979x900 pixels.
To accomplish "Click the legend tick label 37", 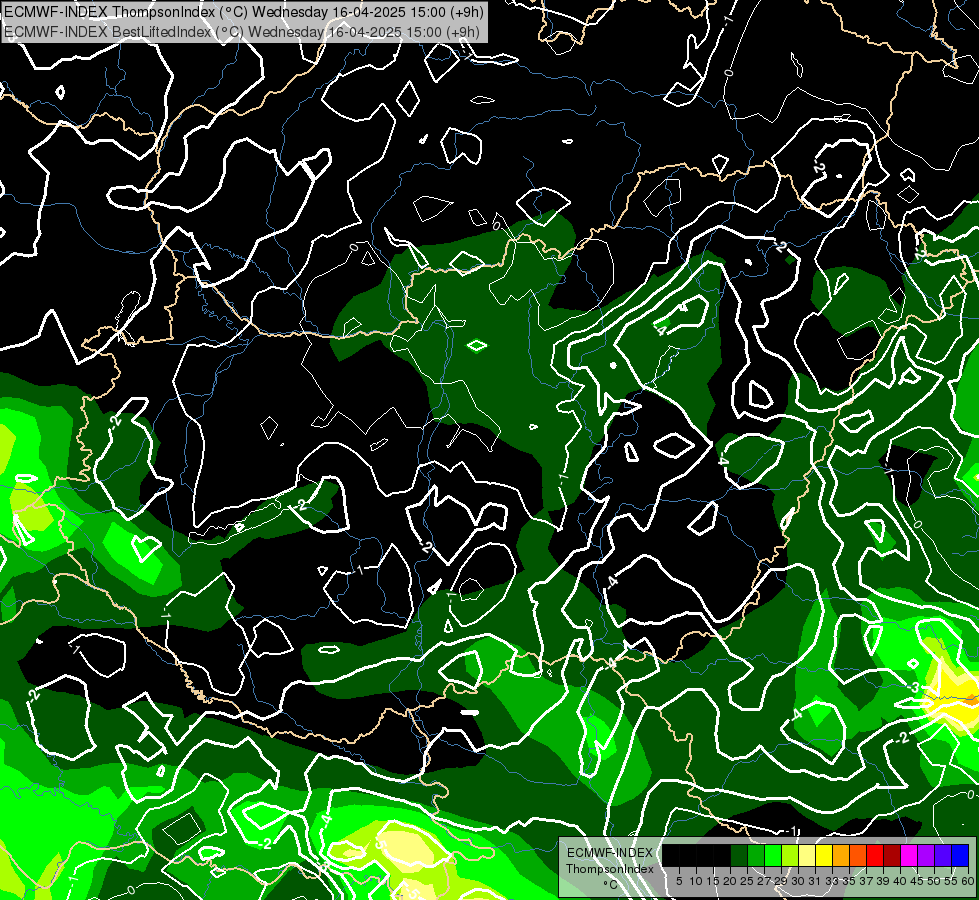I will 867,881.
